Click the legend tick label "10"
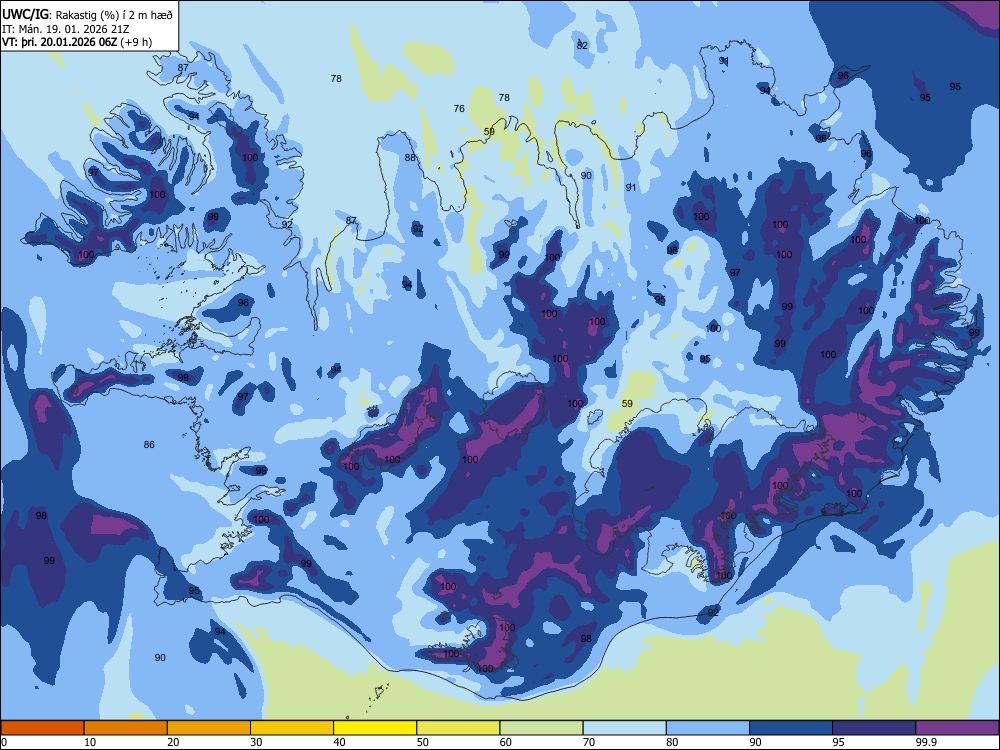The image size is (1000, 750). click(x=90, y=742)
